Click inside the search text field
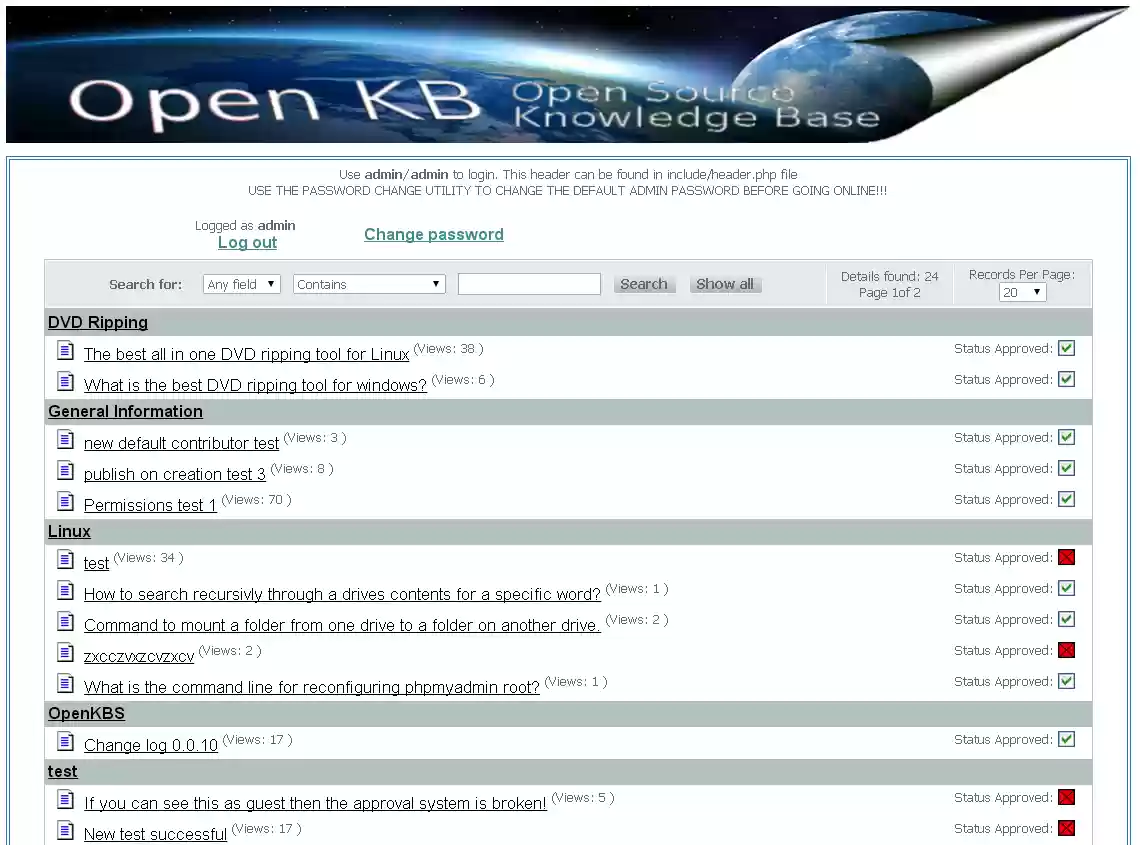This screenshot has height=845, width=1140. [x=529, y=283]
